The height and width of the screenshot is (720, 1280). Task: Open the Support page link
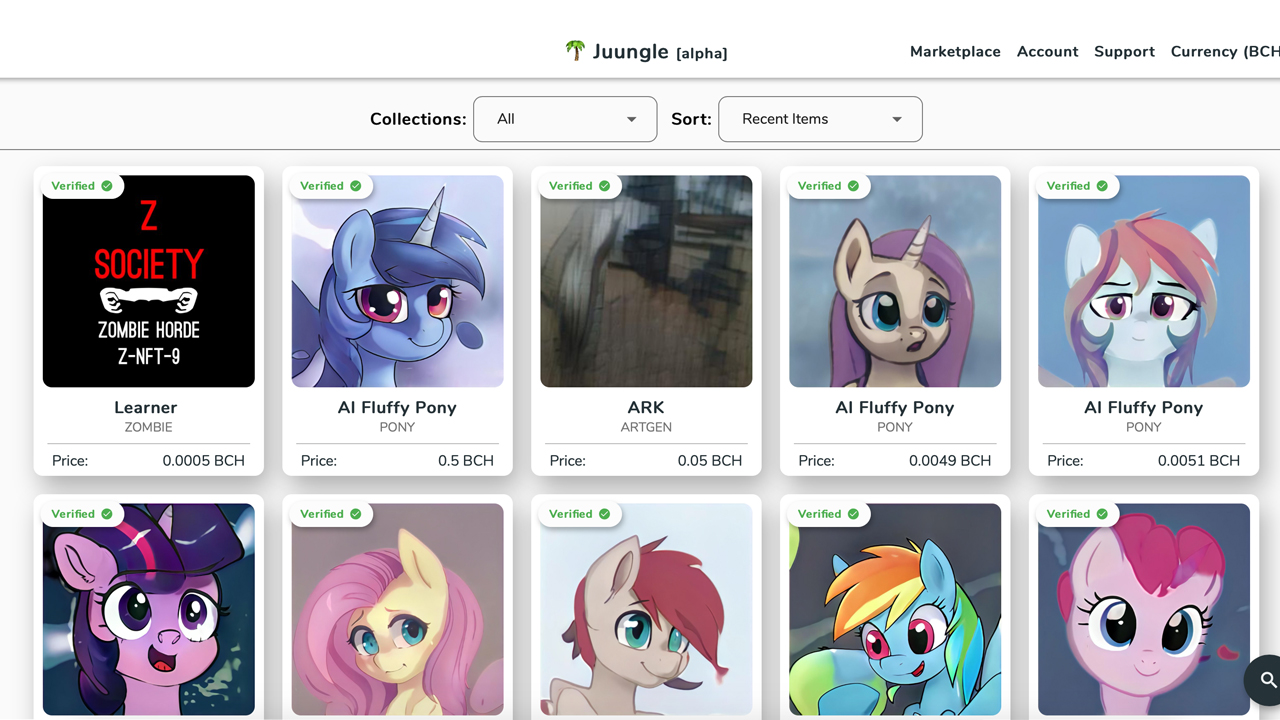pyautogui.click(x=1124, y=52)
